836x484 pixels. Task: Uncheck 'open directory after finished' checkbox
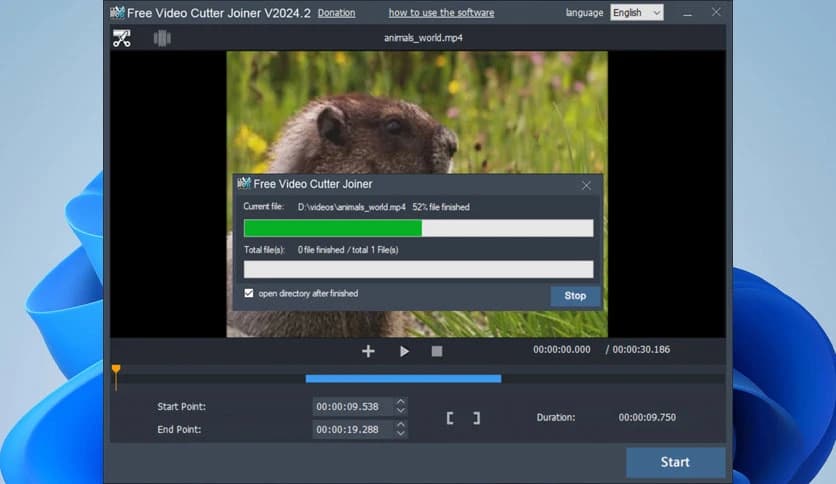248,293
